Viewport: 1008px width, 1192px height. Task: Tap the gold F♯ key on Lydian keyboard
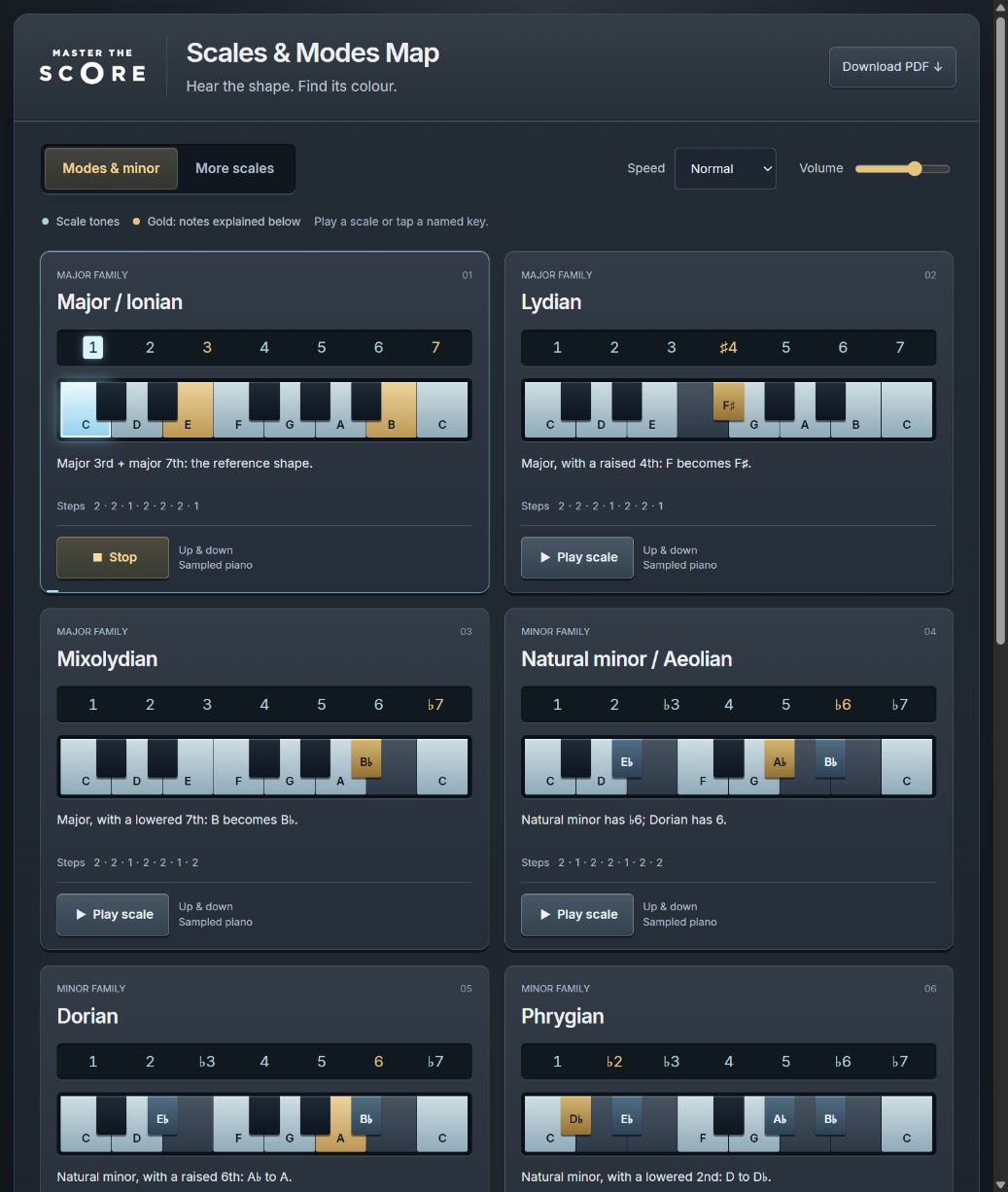tap(728, 401)
